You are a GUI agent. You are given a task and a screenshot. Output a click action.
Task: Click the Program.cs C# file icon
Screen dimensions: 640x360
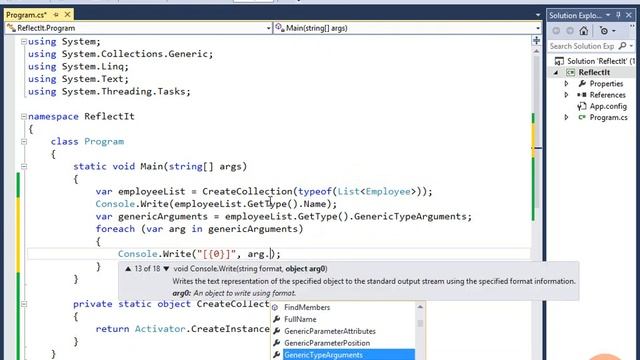[x=582, y=117]
